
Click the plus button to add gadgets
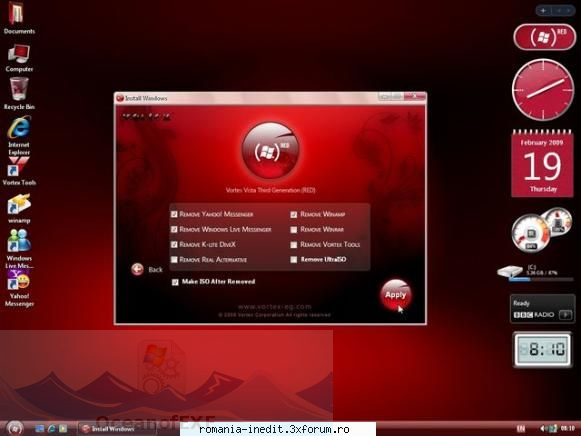(x=543, y=10)
